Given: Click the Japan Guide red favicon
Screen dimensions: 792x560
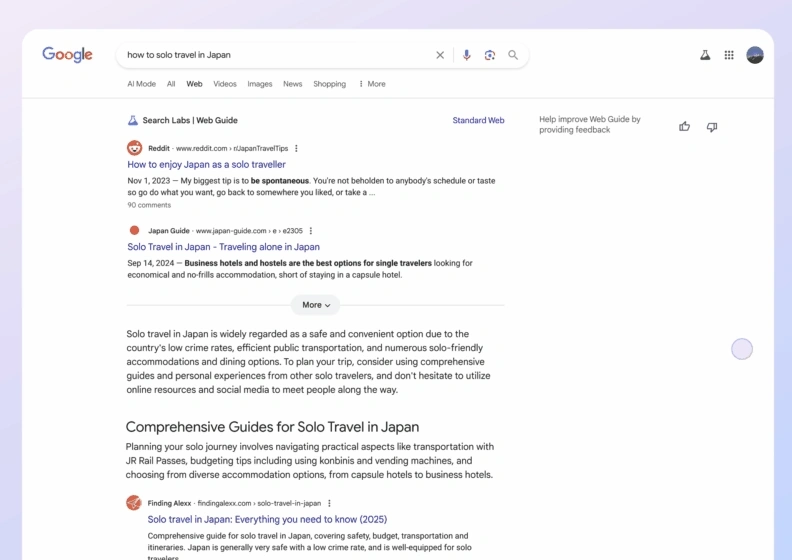Looking at the screenshot, I should tap(134, 230).
